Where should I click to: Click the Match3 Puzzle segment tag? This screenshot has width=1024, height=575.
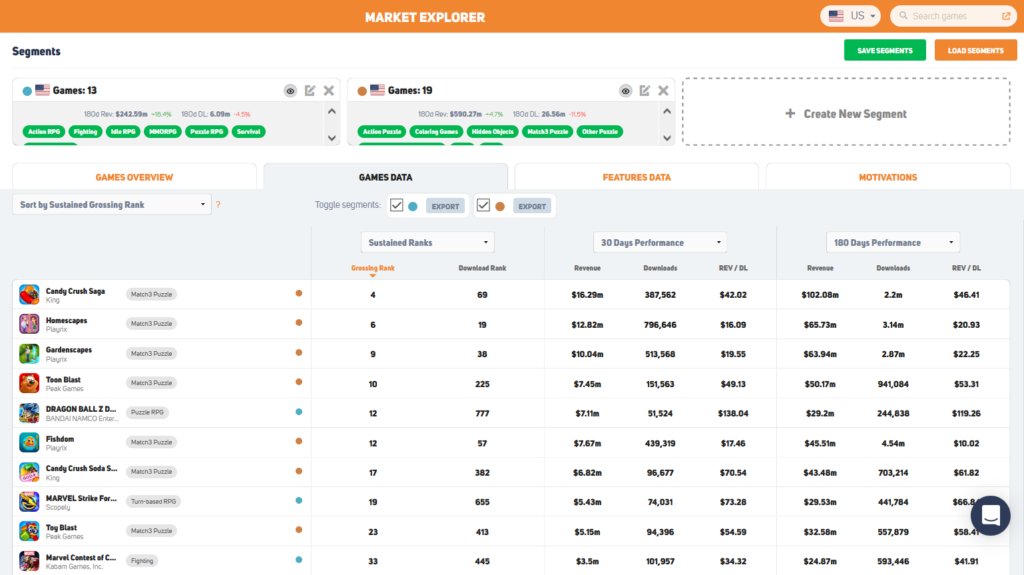(547, 131)
